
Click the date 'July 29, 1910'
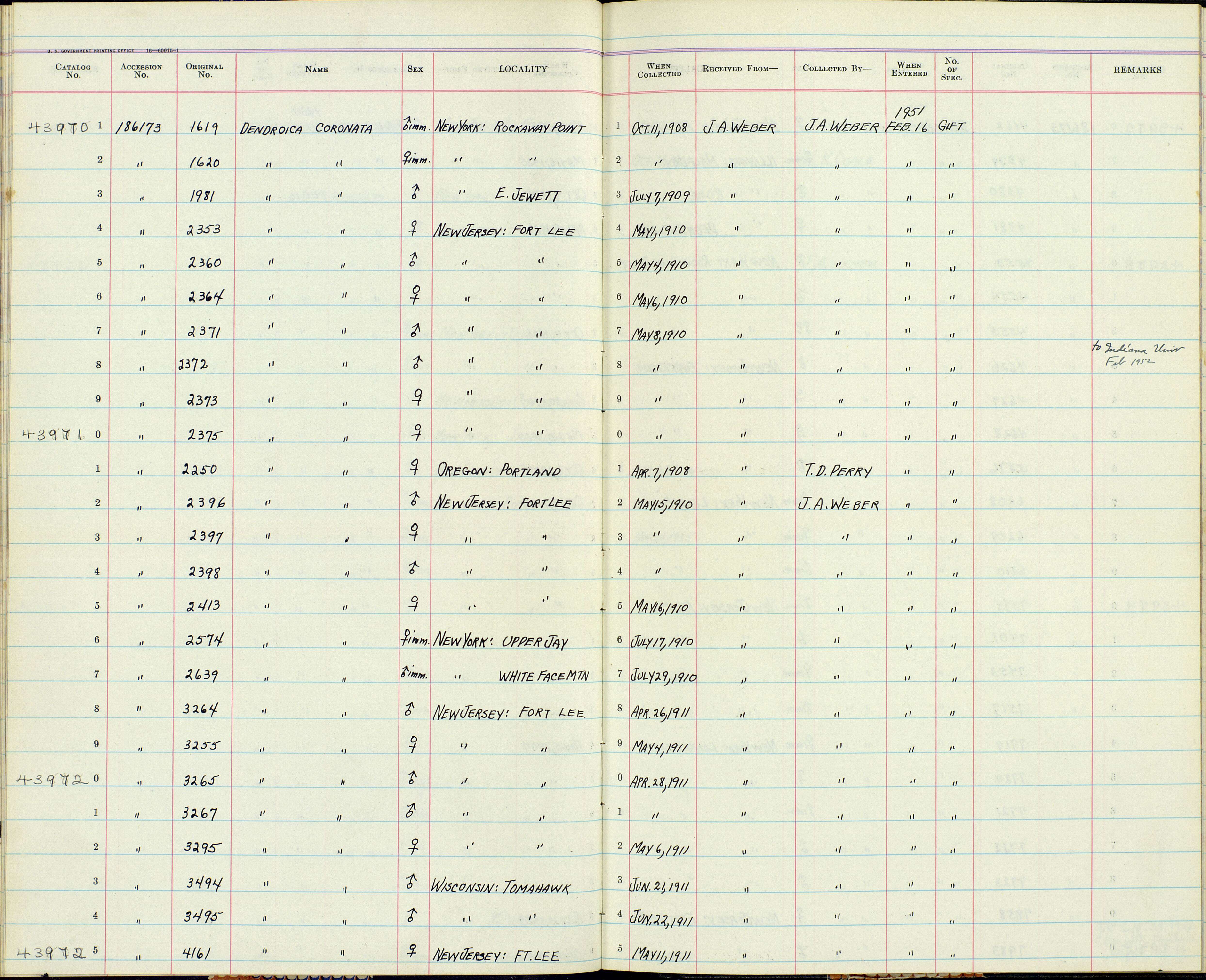pos(664,676)
